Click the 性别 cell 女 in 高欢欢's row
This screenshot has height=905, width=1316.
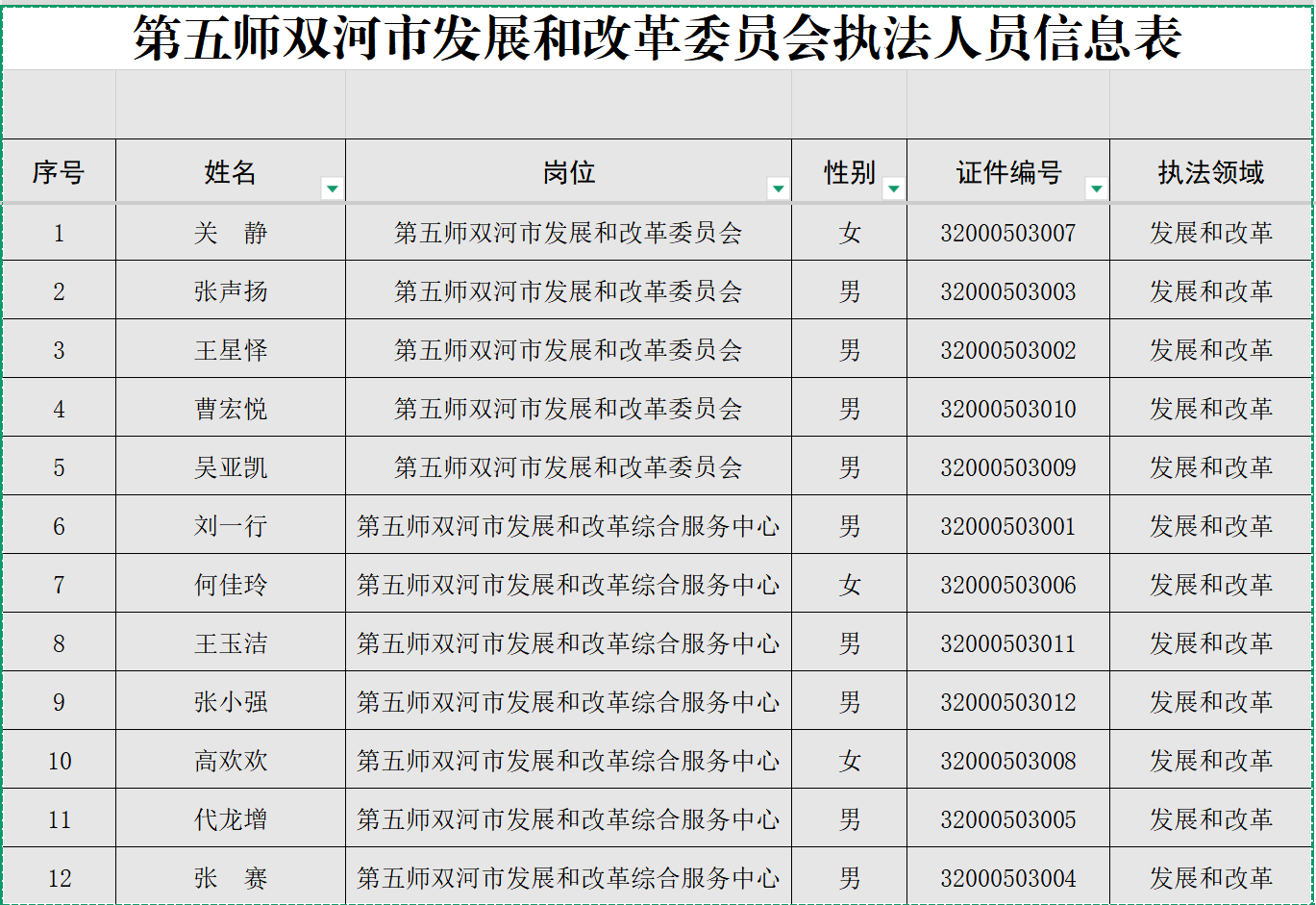click(850, 761)
